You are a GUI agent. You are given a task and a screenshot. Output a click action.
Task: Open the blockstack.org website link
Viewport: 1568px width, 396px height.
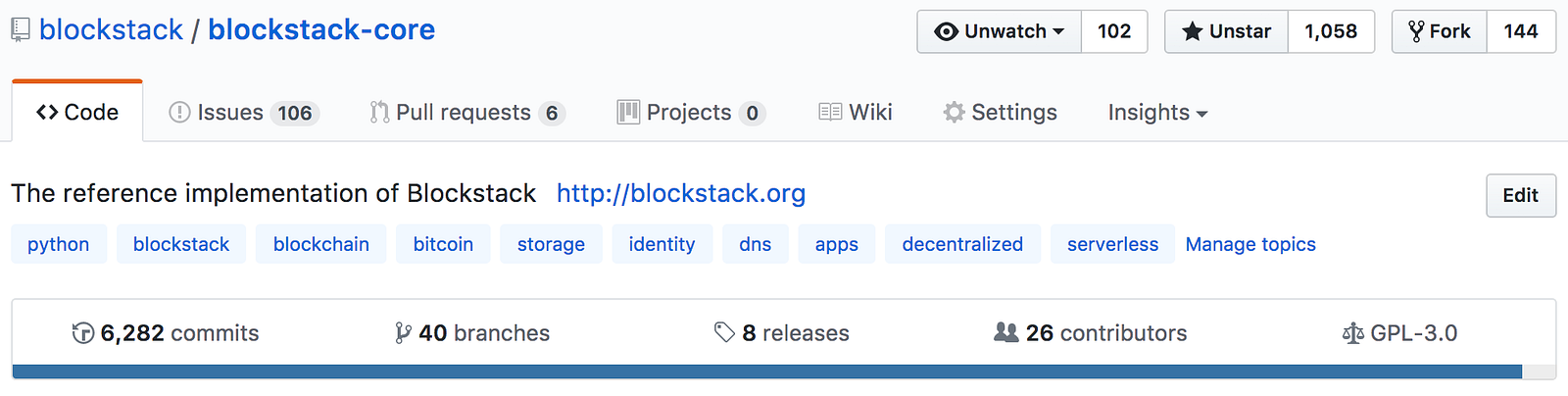(681, 193)
